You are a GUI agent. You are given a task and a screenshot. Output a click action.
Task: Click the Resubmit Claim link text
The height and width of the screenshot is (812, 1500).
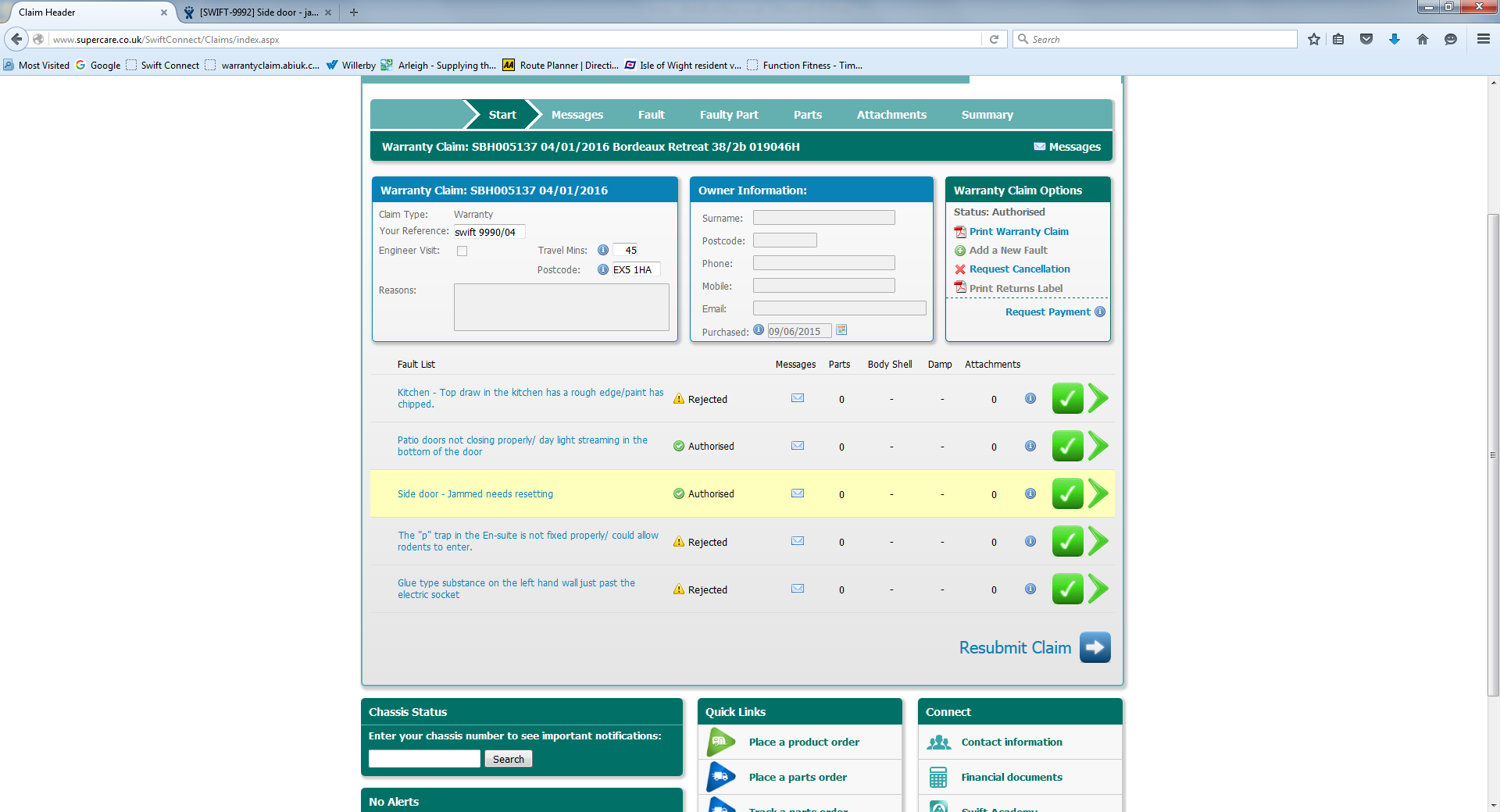[x=1015, y=648]
